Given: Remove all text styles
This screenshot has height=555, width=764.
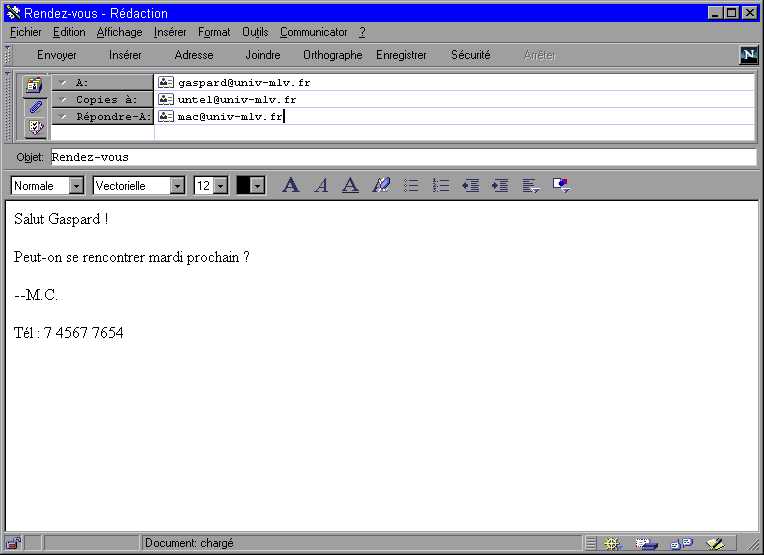Looking at the screenshot, I should coord(380,185).
